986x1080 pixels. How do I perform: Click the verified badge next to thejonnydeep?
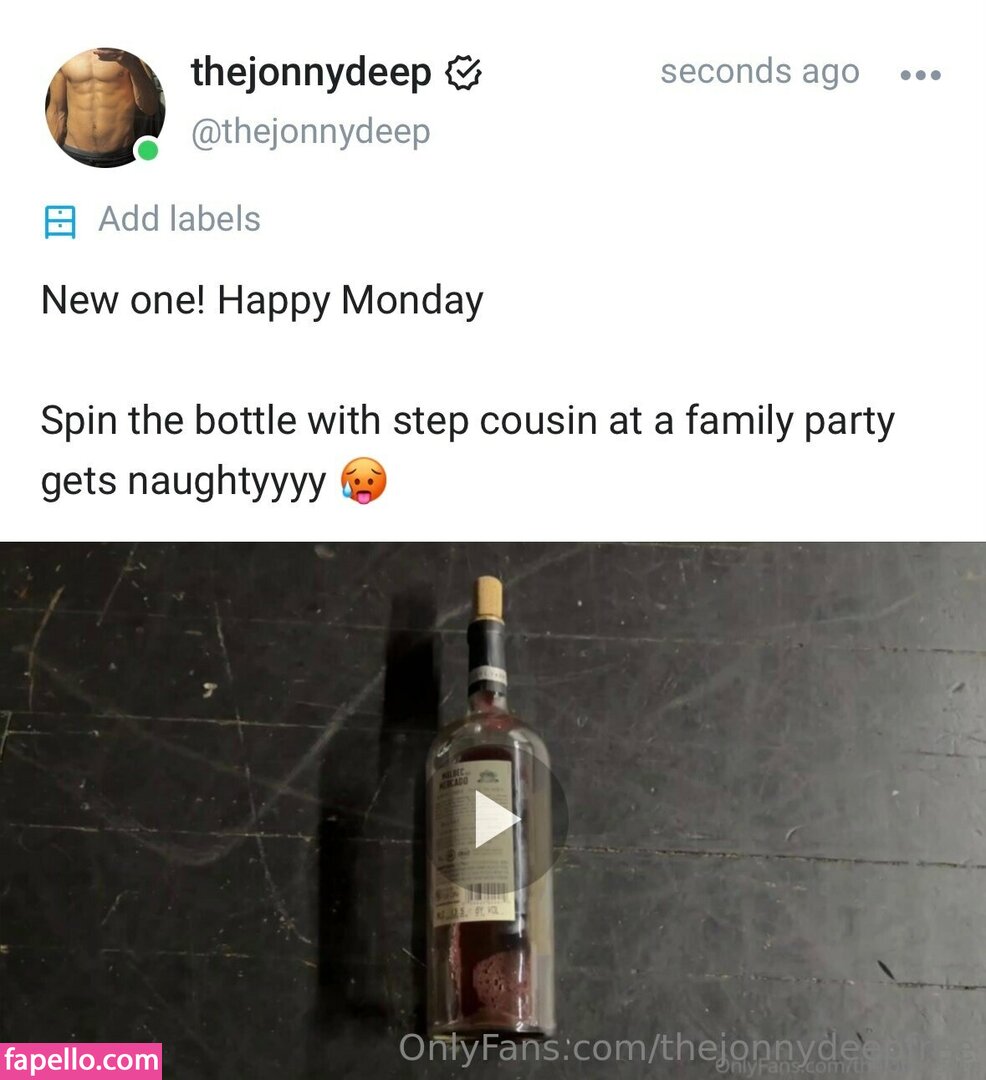(x=463, y=73)
